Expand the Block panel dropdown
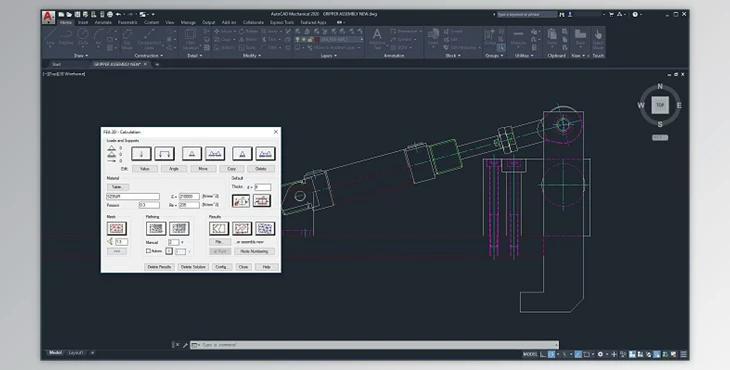The width and height of the screenshot is (730, 370). tap(453, 55)
